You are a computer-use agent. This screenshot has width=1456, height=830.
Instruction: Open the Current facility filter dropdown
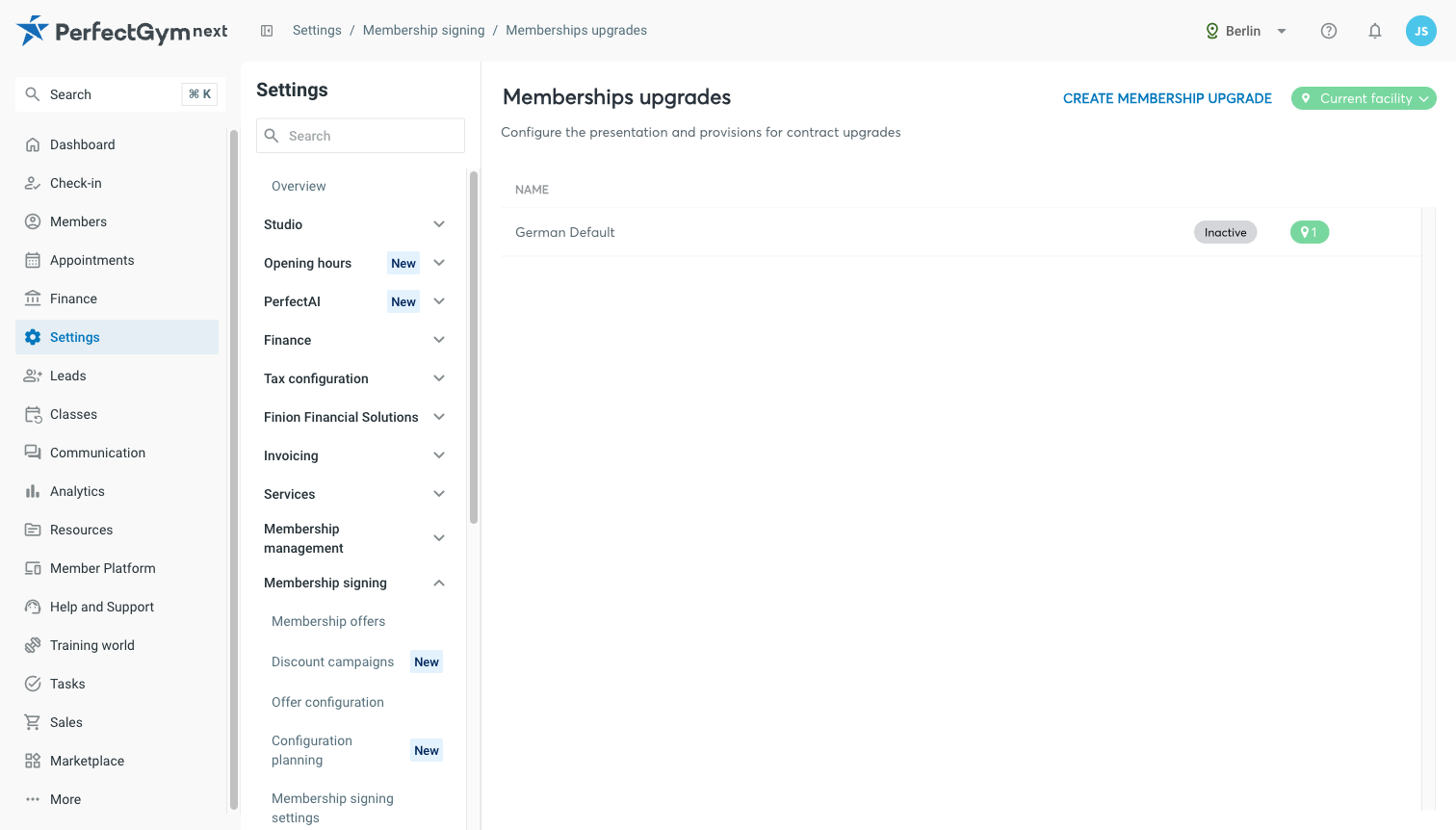[1364, 98]
